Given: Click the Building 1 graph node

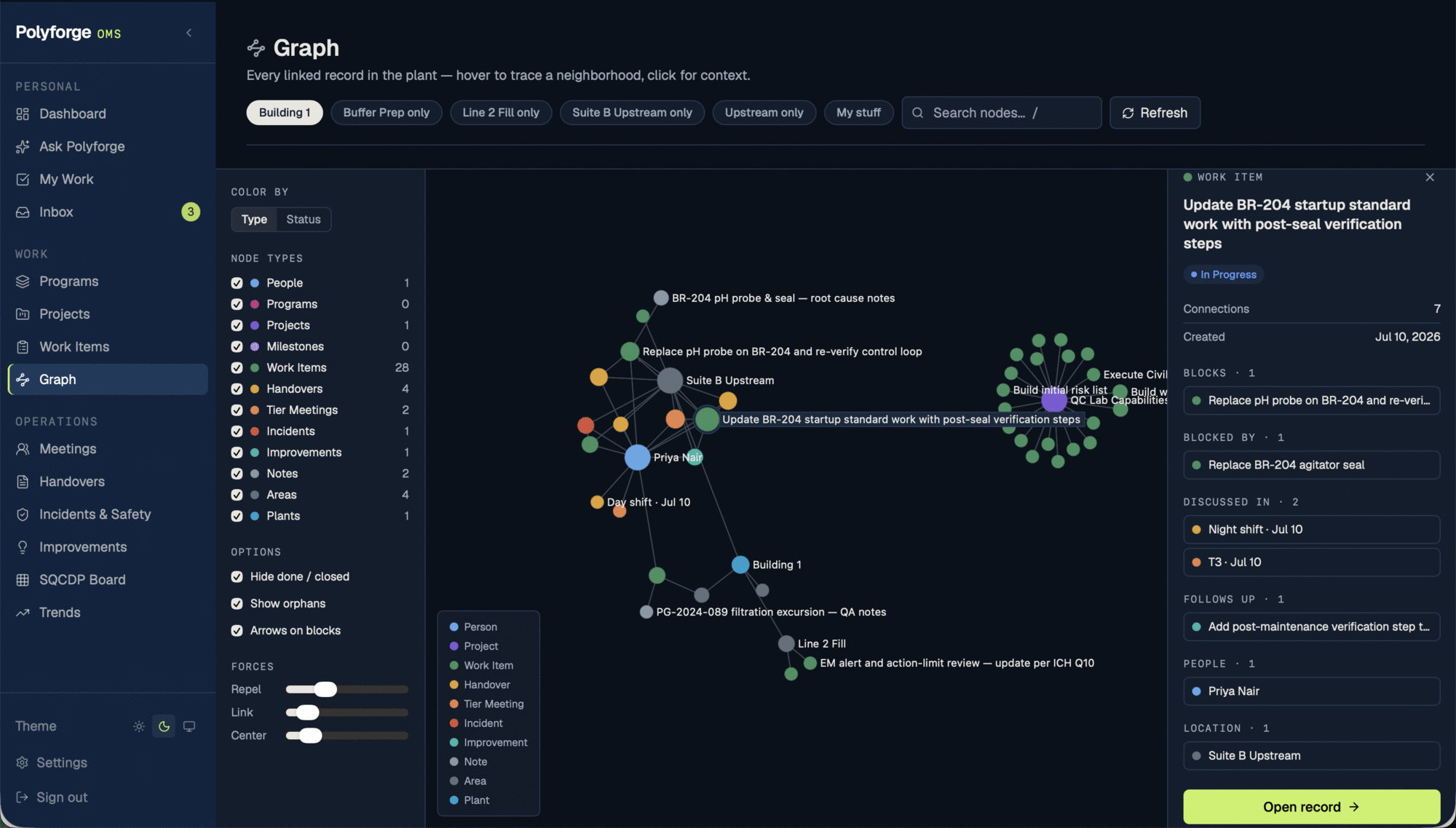Looking at the screenshot, I should coord(740,565).
